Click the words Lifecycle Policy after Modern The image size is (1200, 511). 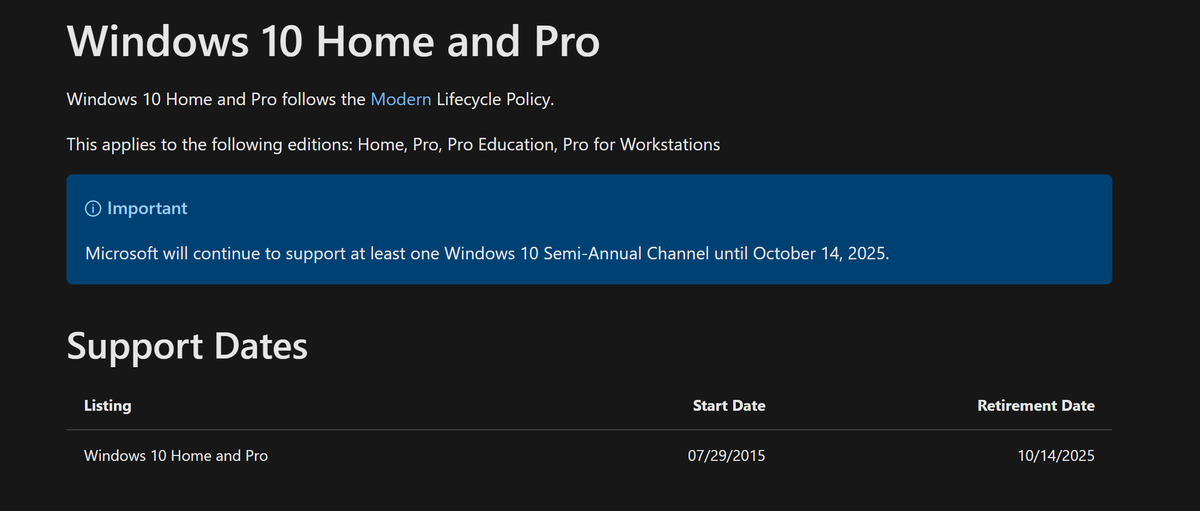[493, 99]
